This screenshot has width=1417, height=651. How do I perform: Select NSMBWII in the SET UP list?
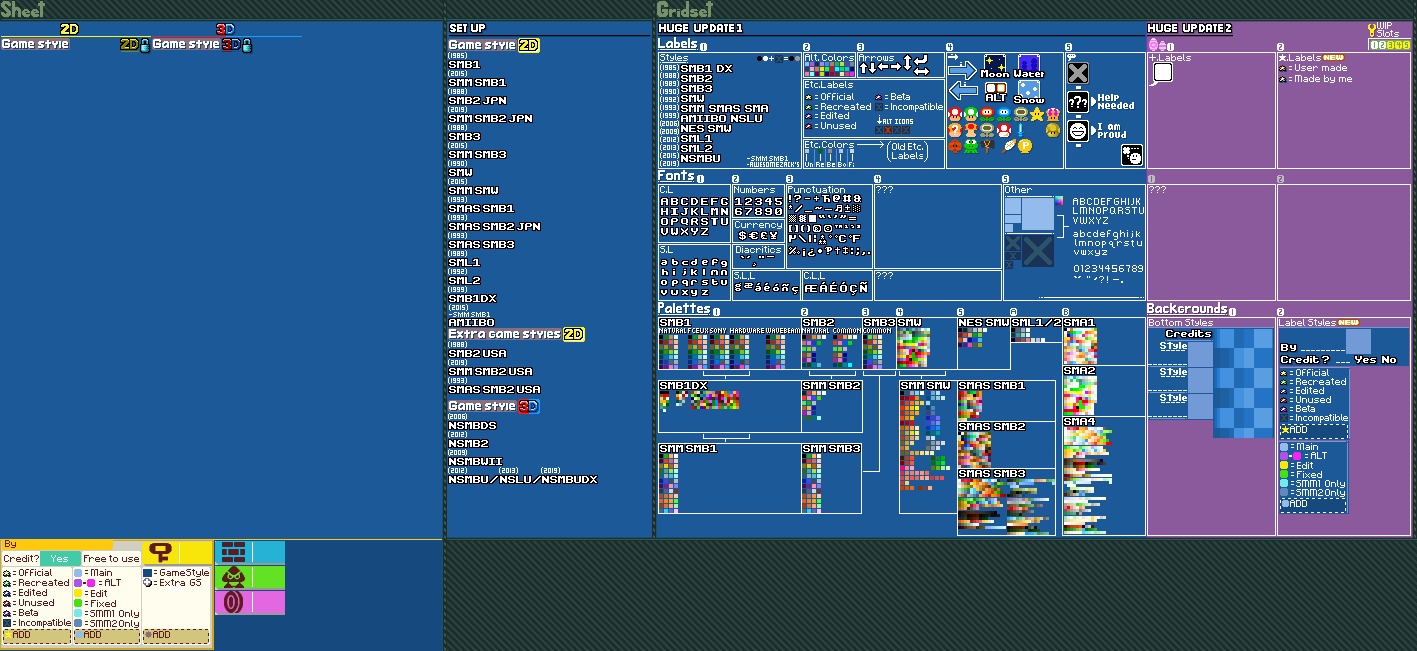pos(475,461)
